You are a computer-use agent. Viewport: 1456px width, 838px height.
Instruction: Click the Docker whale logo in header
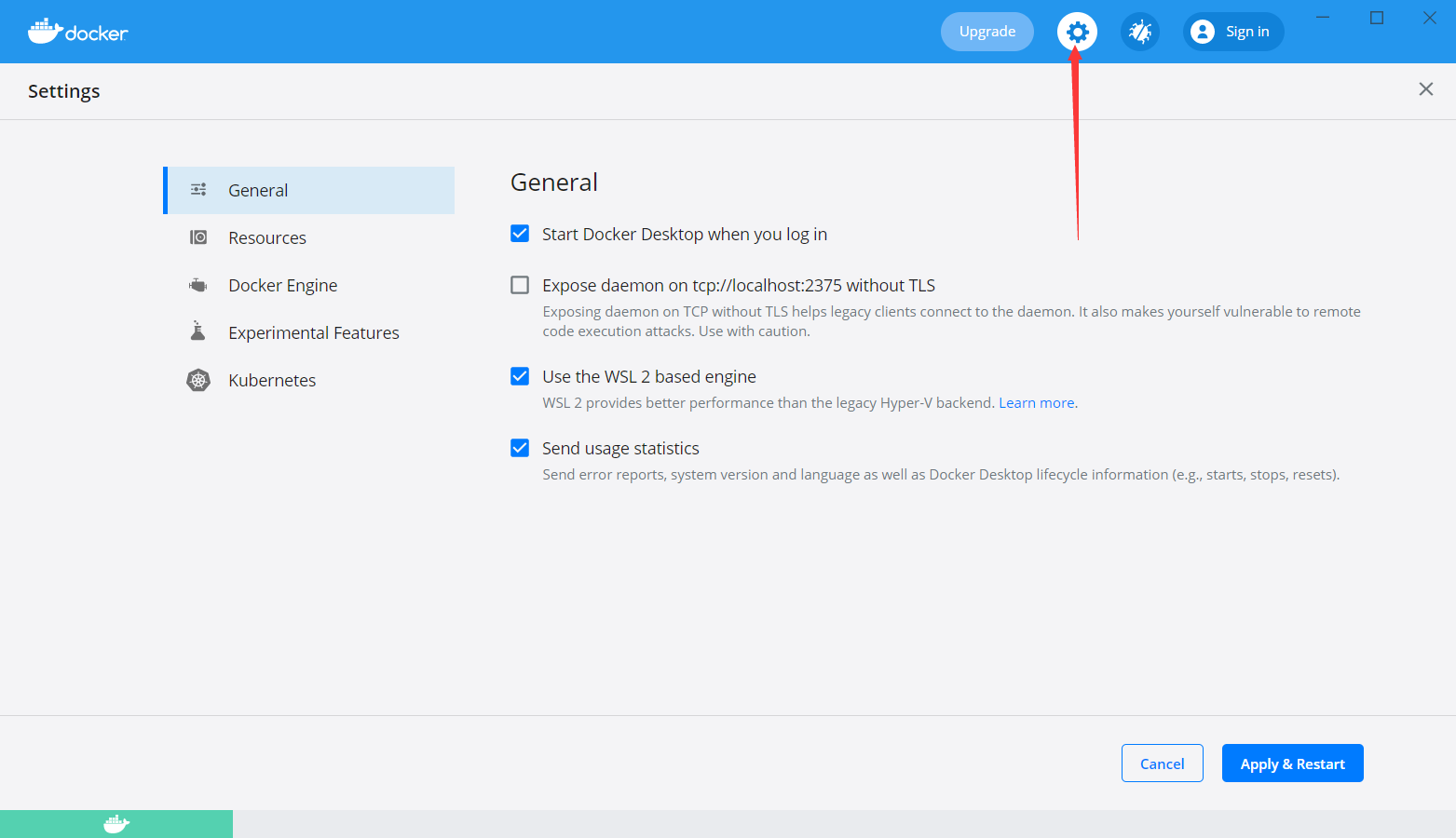(x=77, y=32)
